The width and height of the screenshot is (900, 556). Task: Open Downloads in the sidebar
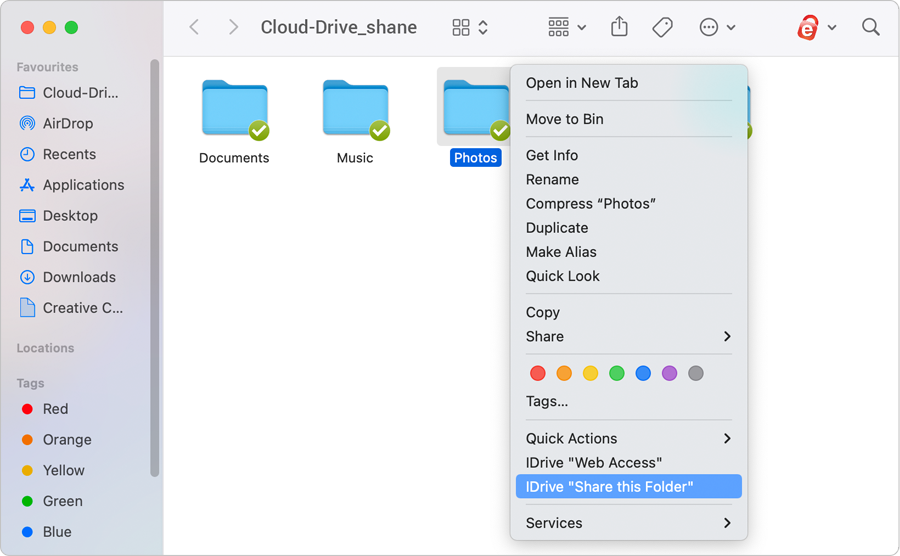80,277
